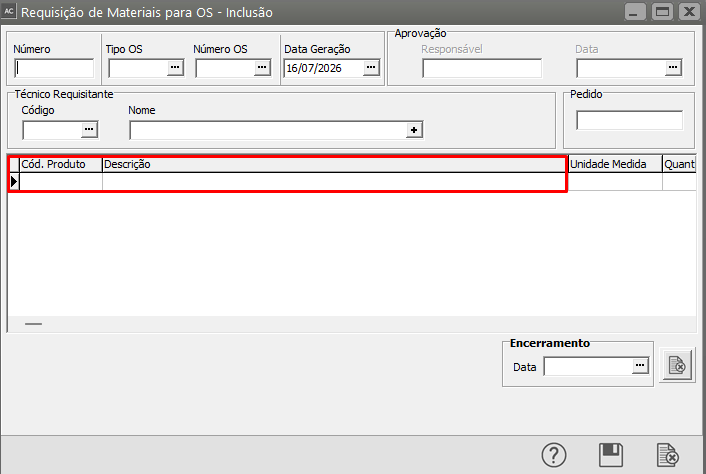The height and width of the screenshot is (474, 706).
Task: Click the Técnico Requisitante Código field
Action: click(x=52, y=130)
